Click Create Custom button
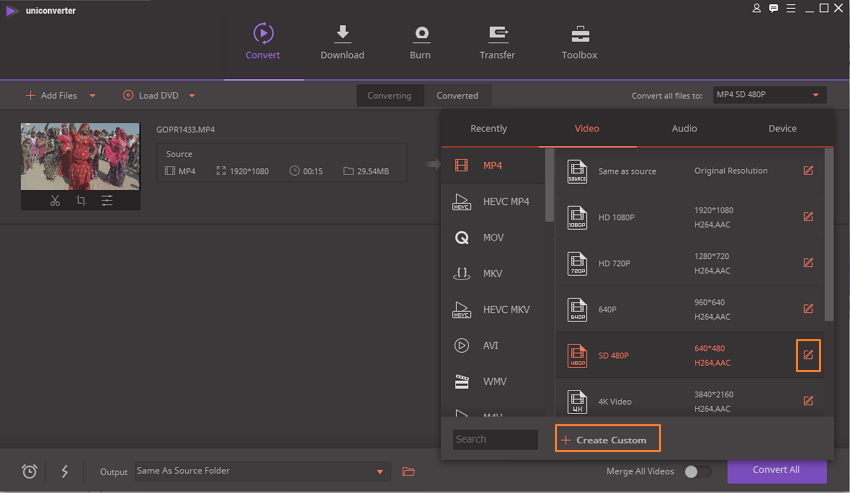 [x=608, y=438]
